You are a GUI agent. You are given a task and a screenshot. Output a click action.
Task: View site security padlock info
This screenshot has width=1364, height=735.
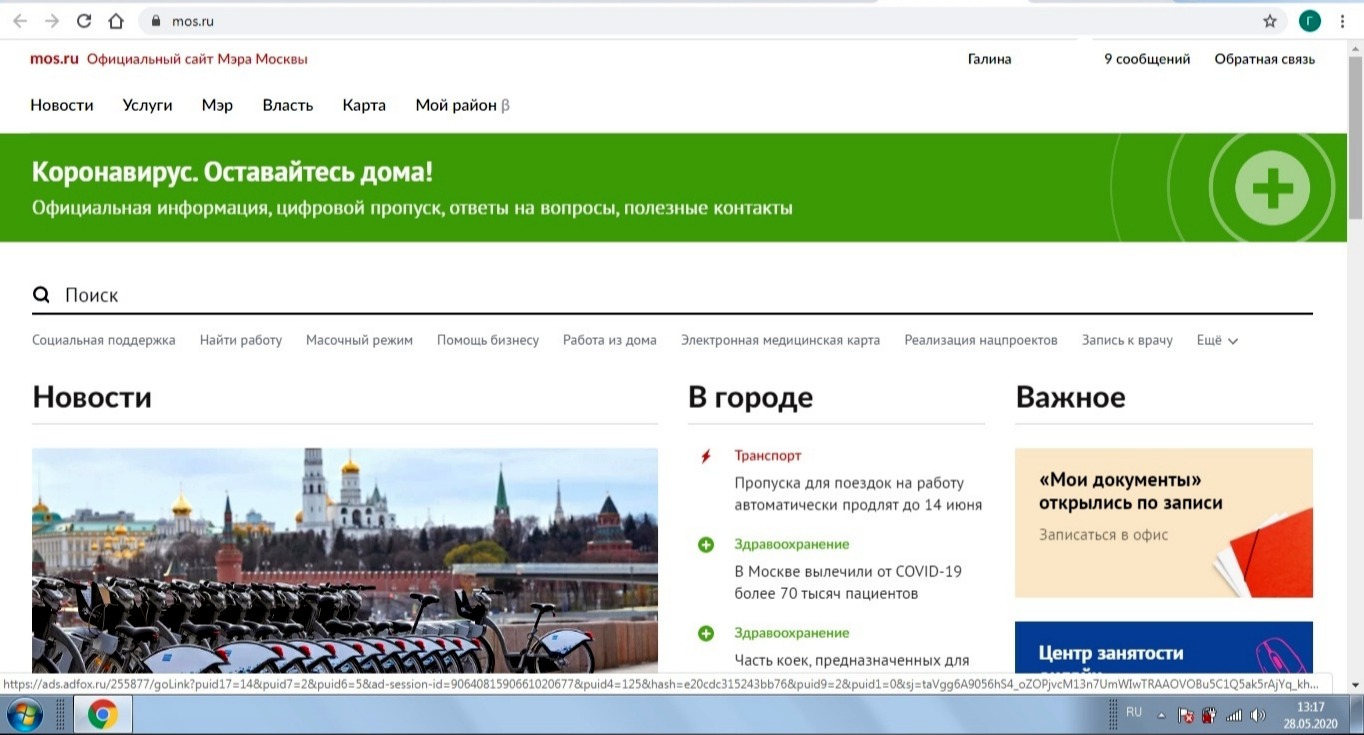[155, 21]
